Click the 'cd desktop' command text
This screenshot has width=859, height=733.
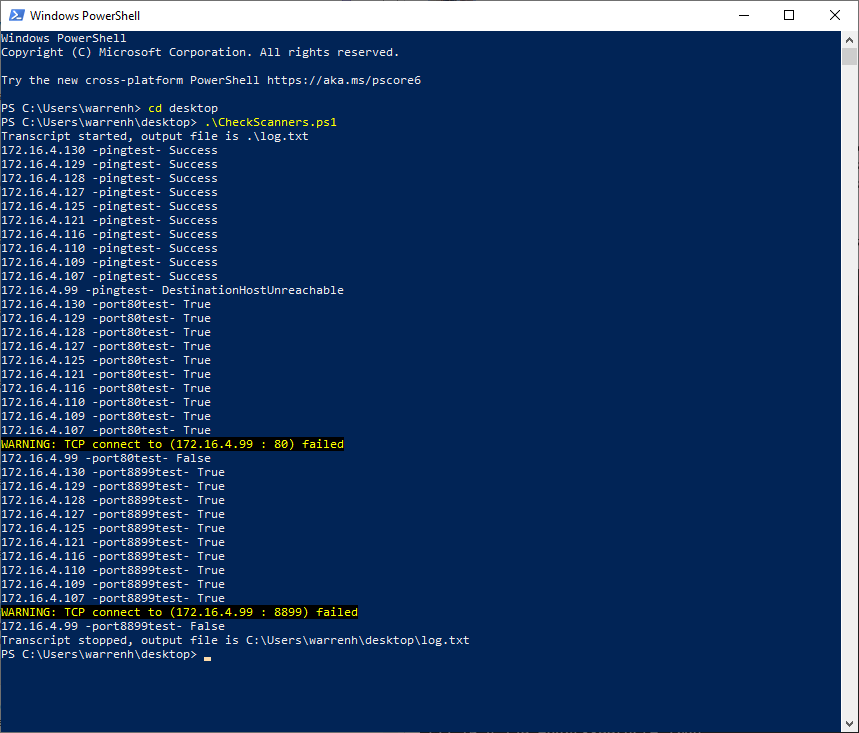tap(183, 108)
